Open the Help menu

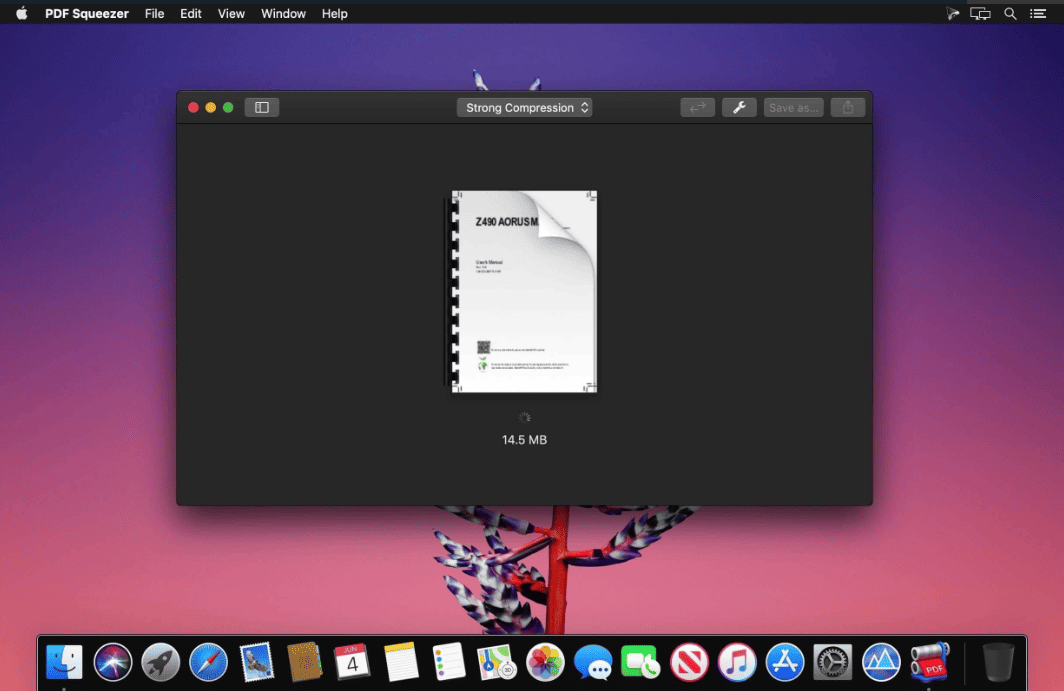click(x=335, y=14)
